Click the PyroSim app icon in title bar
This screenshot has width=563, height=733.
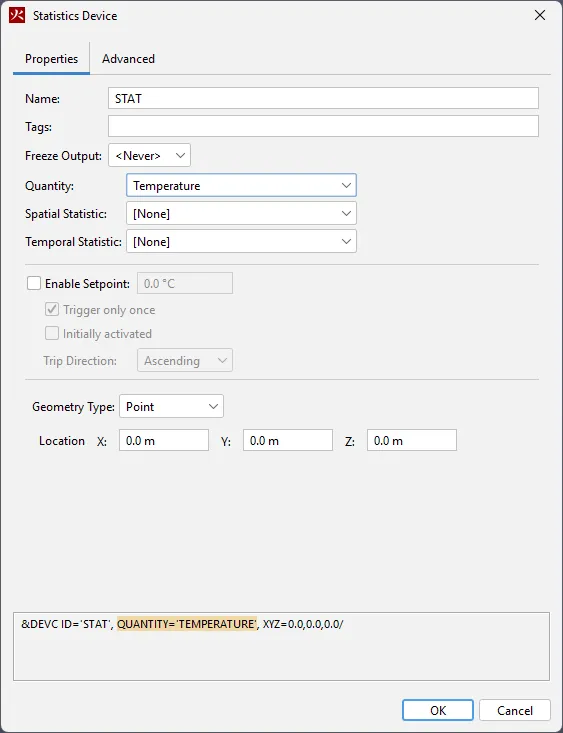click(17, 15)
